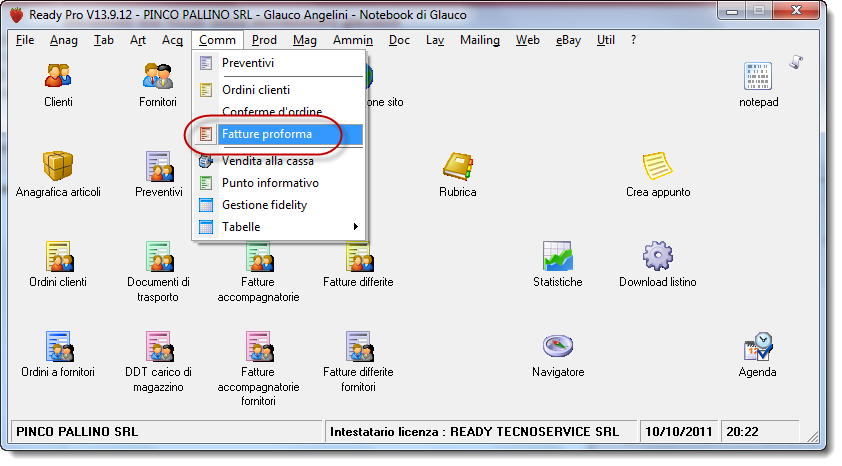Click the small scroll icon near notepad
Screen dimensions: 842x466
tap(796, 62)
